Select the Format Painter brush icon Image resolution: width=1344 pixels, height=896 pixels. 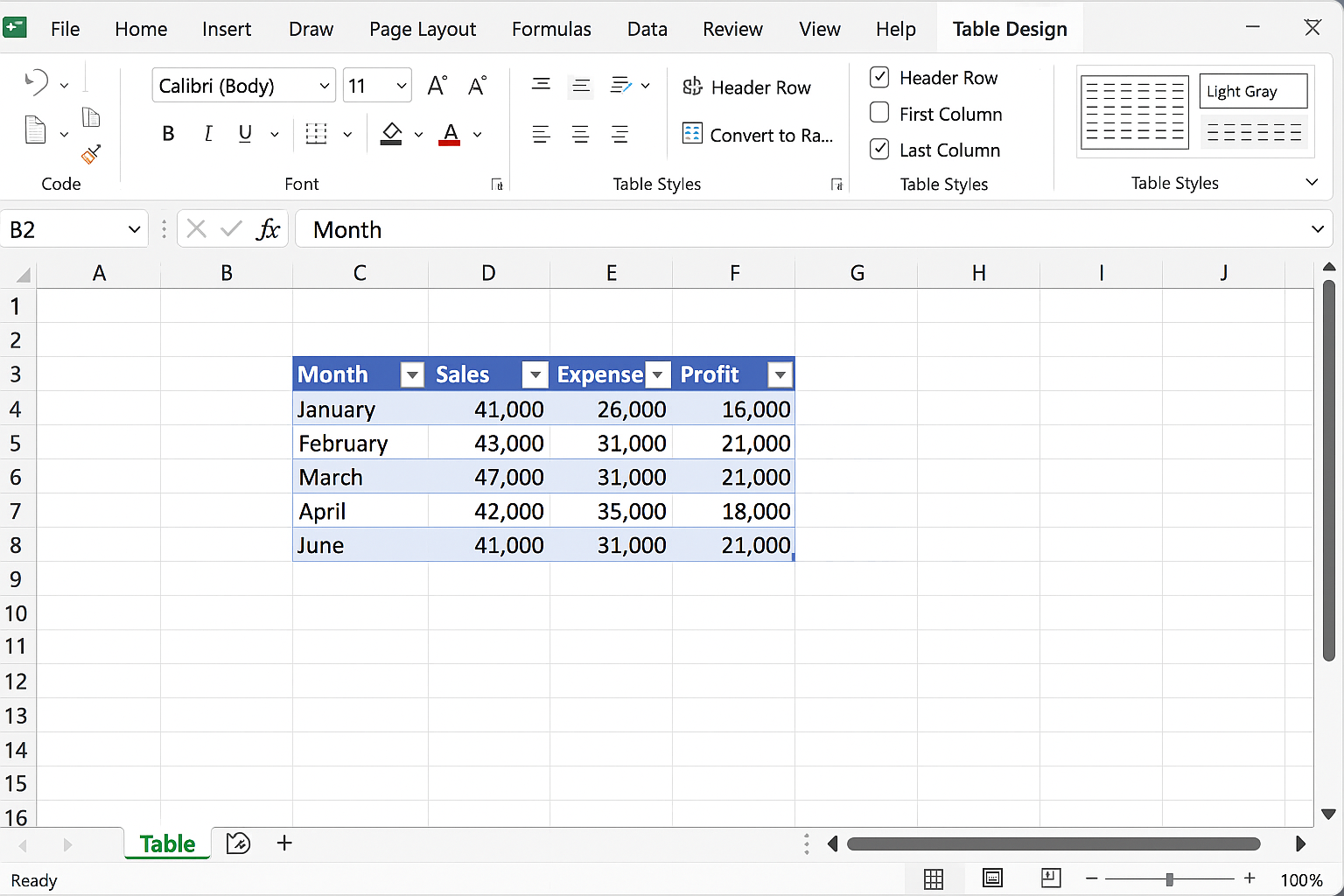(x=91, y=155)
